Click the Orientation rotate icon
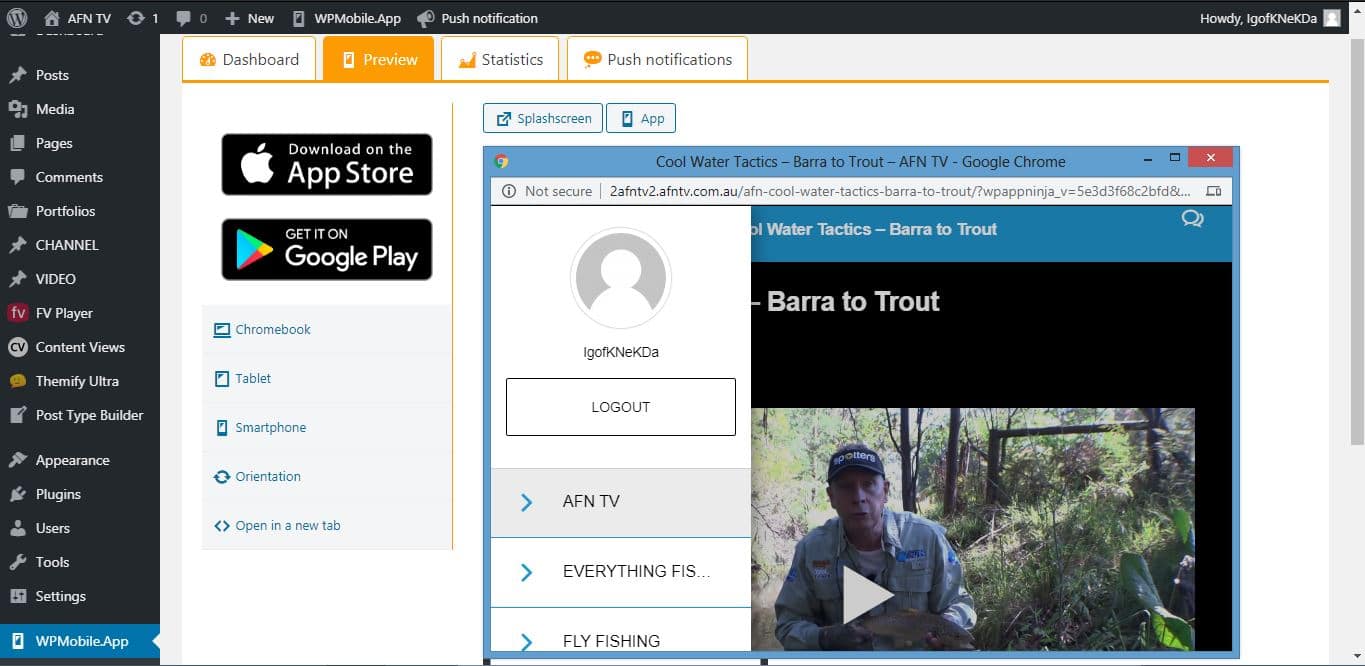 222,477
